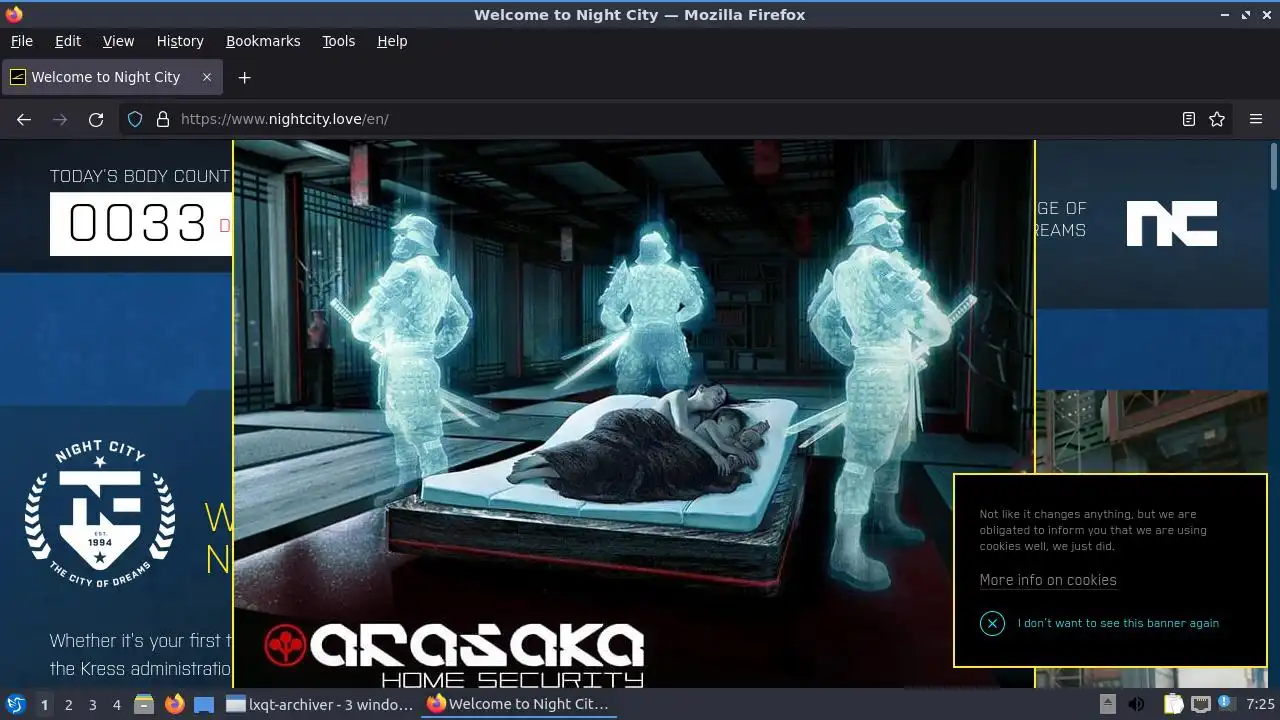Click the Arasaka Home Security ad image

click(634, 413)
